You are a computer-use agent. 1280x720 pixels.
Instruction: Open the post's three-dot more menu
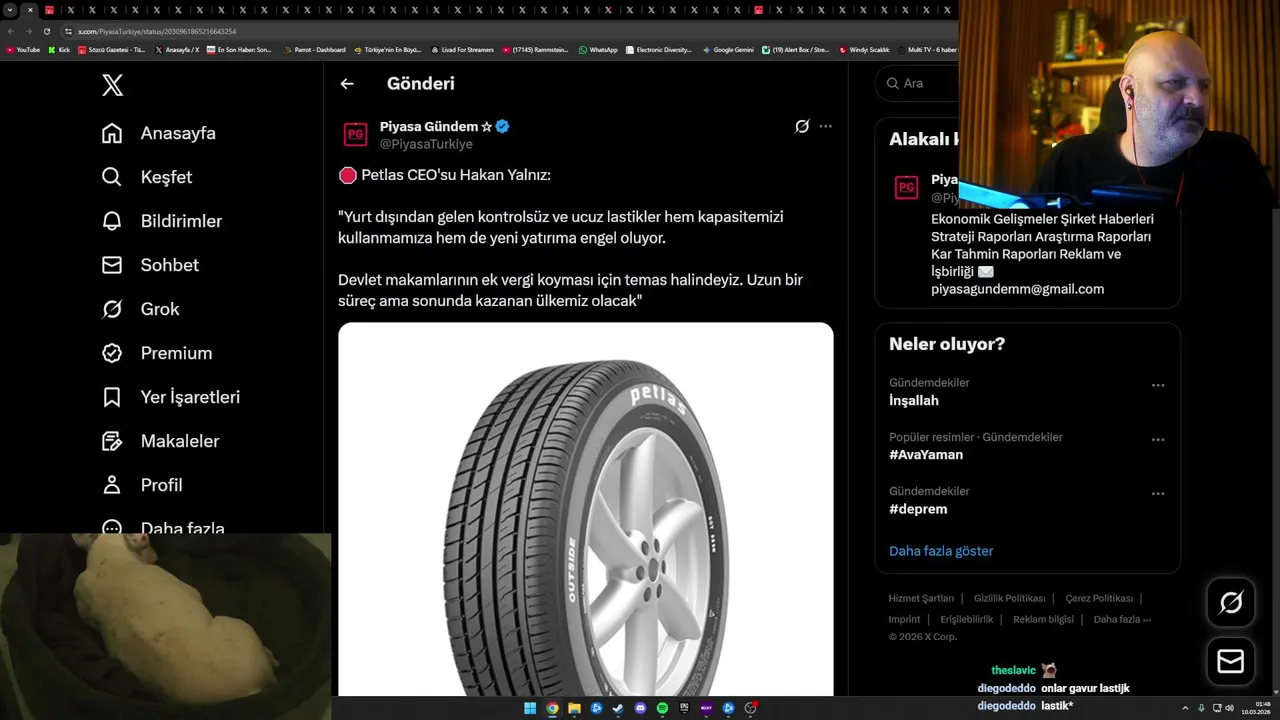pos(825,126)
